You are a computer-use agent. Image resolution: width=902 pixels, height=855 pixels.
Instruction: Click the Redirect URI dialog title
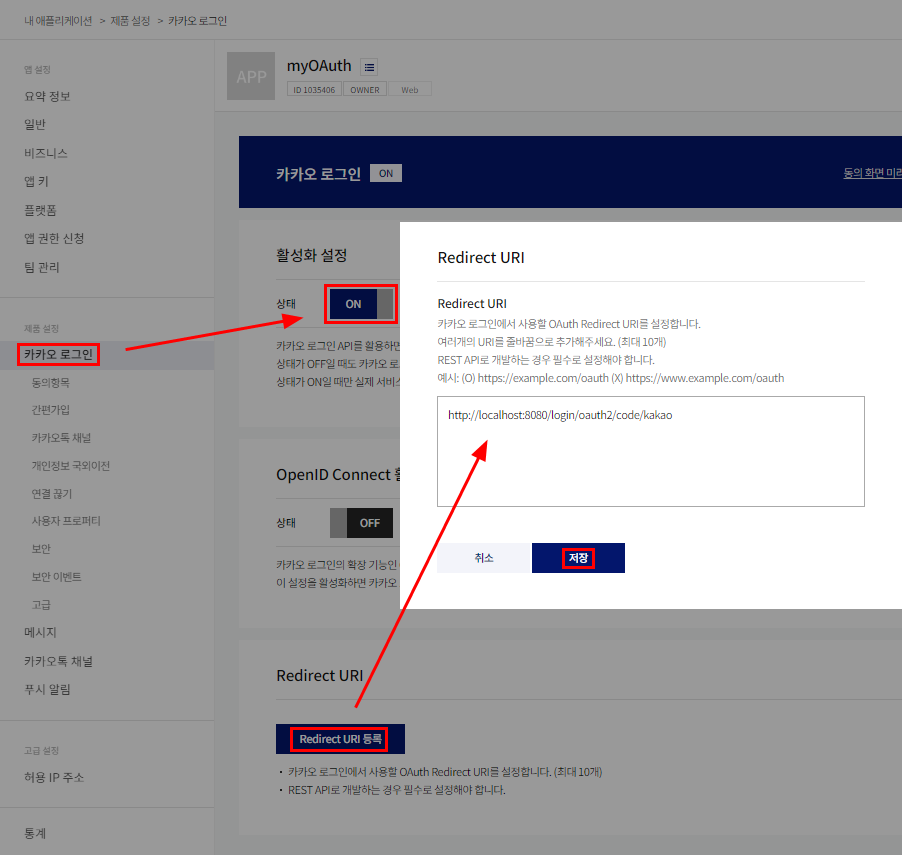pyautogui.click(x=481, y=257)
